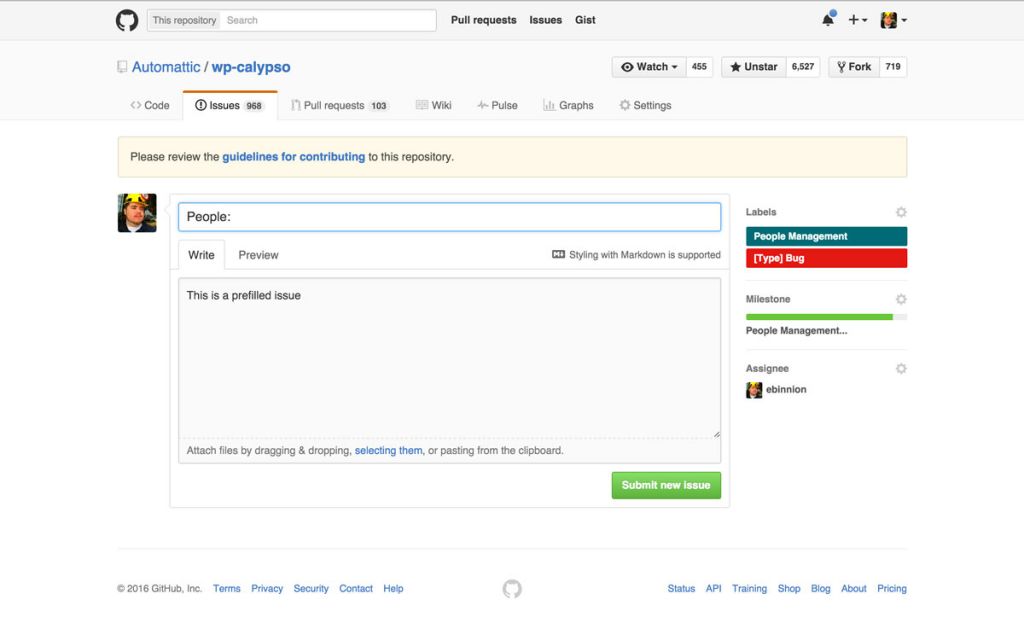Click the red [Type] Bug label

tap(826, 258)
